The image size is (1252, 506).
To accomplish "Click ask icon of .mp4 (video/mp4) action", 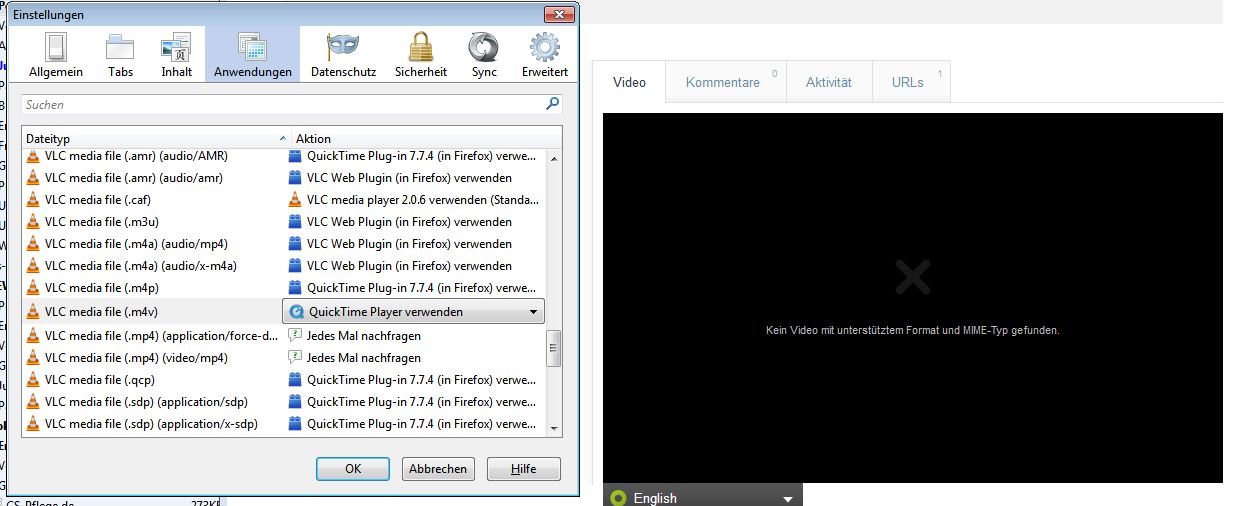I will point(295,358).
